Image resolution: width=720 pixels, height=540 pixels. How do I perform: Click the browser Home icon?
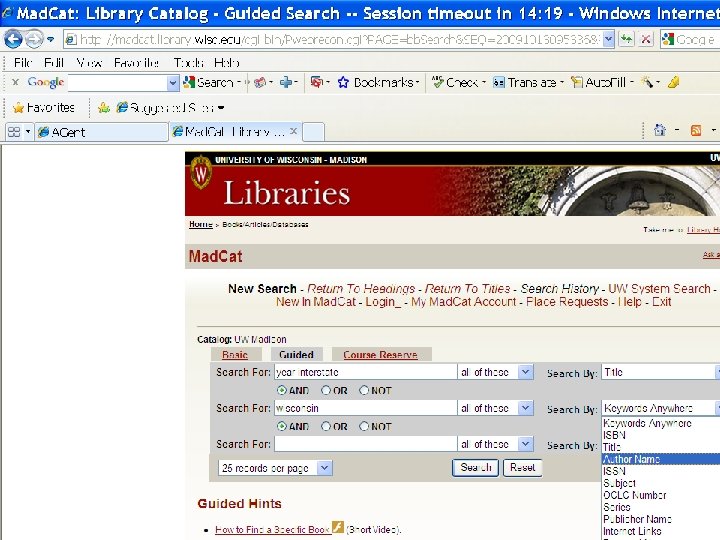pos(659,131)
